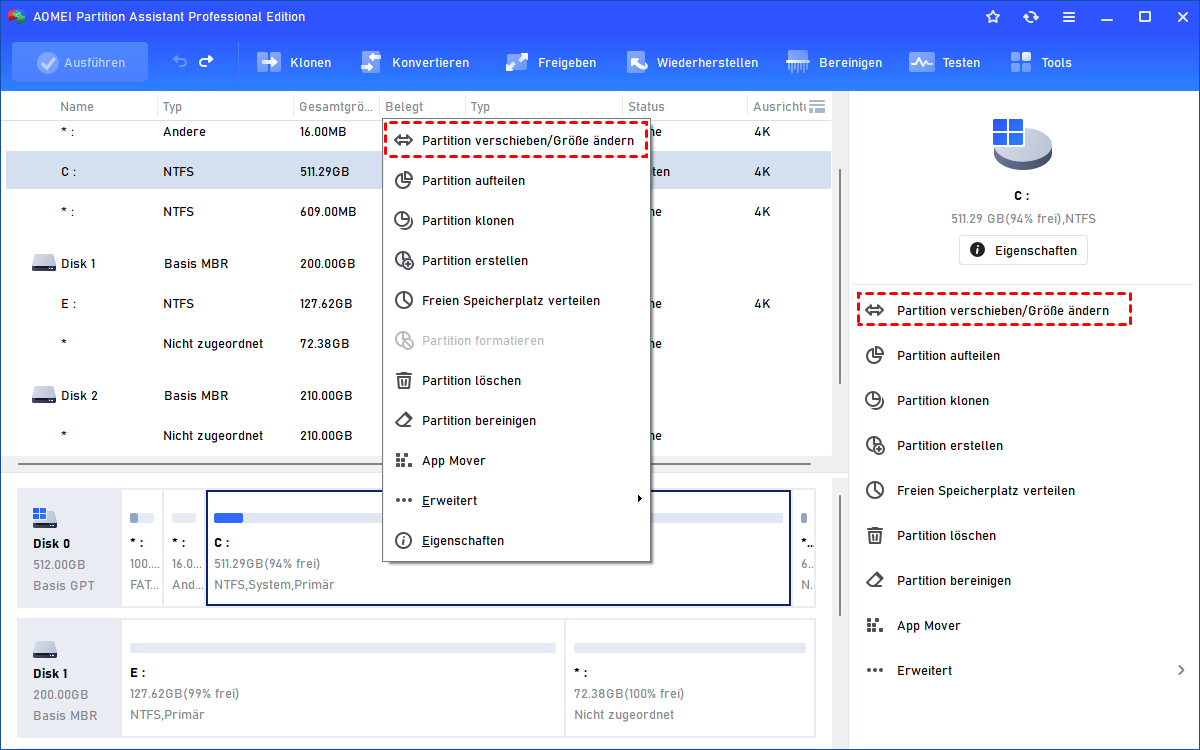Open the Wiederherstellen tool

coord(692,62)
